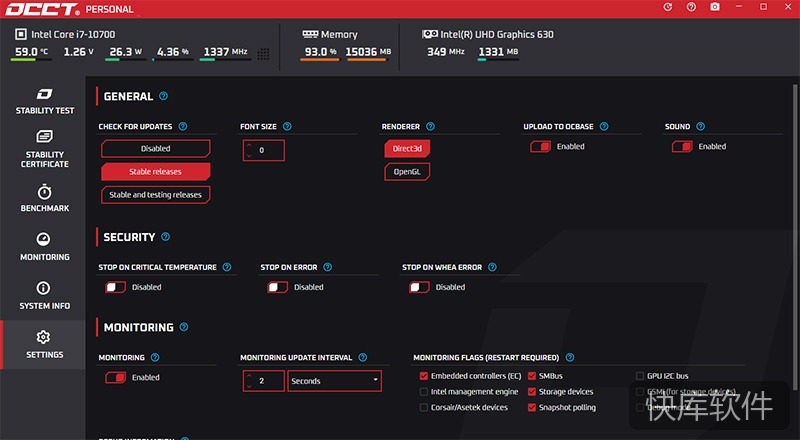Uncheck Storage devices flag
This screenshot has width=800, height=440.
point(532,392)
